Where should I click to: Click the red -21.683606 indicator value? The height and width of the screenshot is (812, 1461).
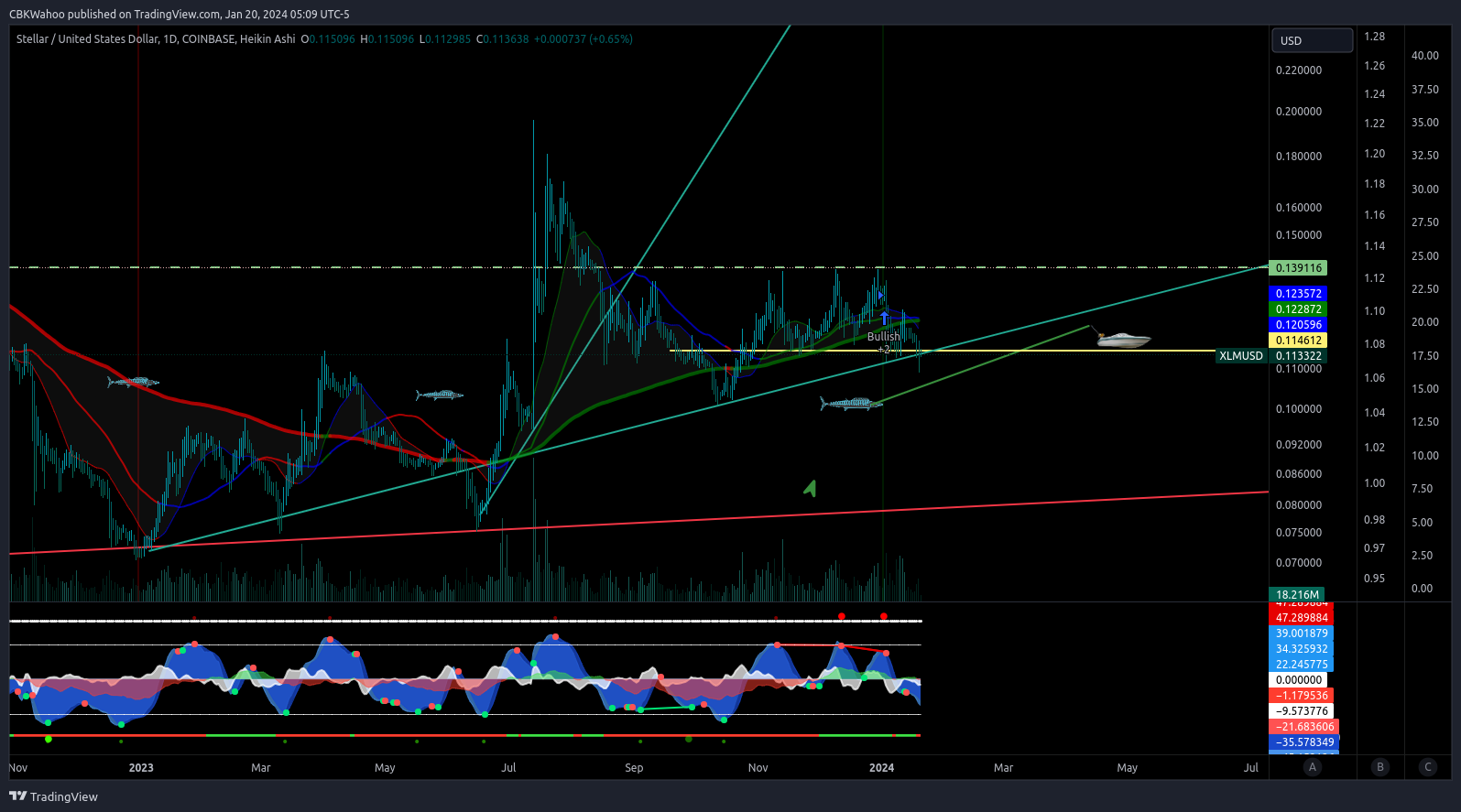tap(1303, 727)
